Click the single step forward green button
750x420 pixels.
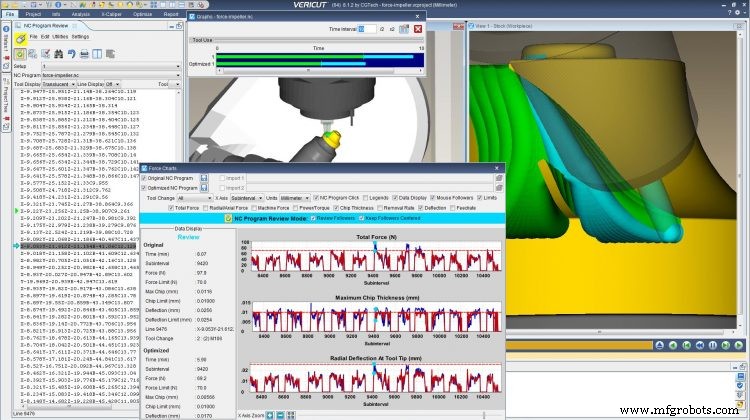pyautogui.click(x=726, y=345)
